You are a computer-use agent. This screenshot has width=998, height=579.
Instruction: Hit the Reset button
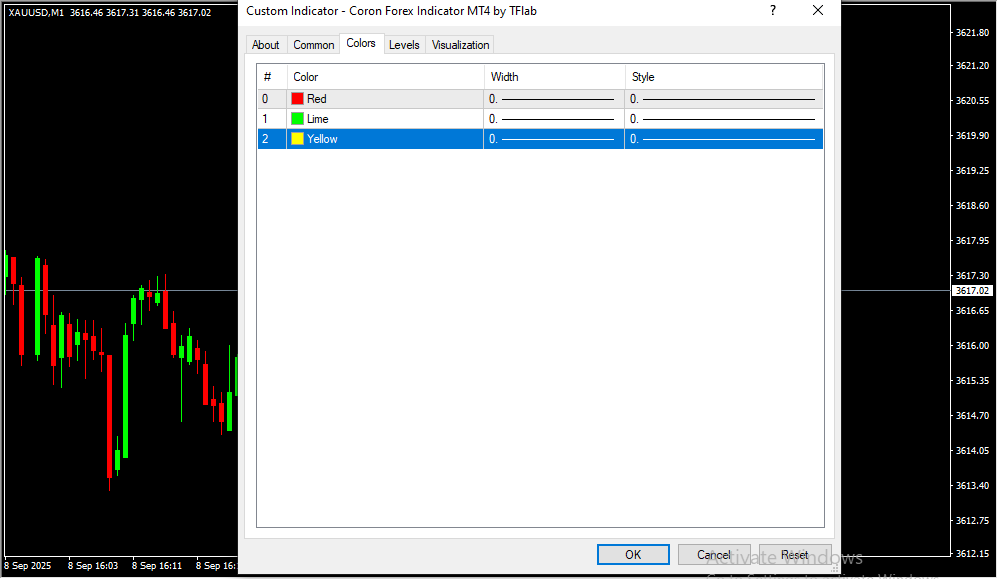pos(795,555)
